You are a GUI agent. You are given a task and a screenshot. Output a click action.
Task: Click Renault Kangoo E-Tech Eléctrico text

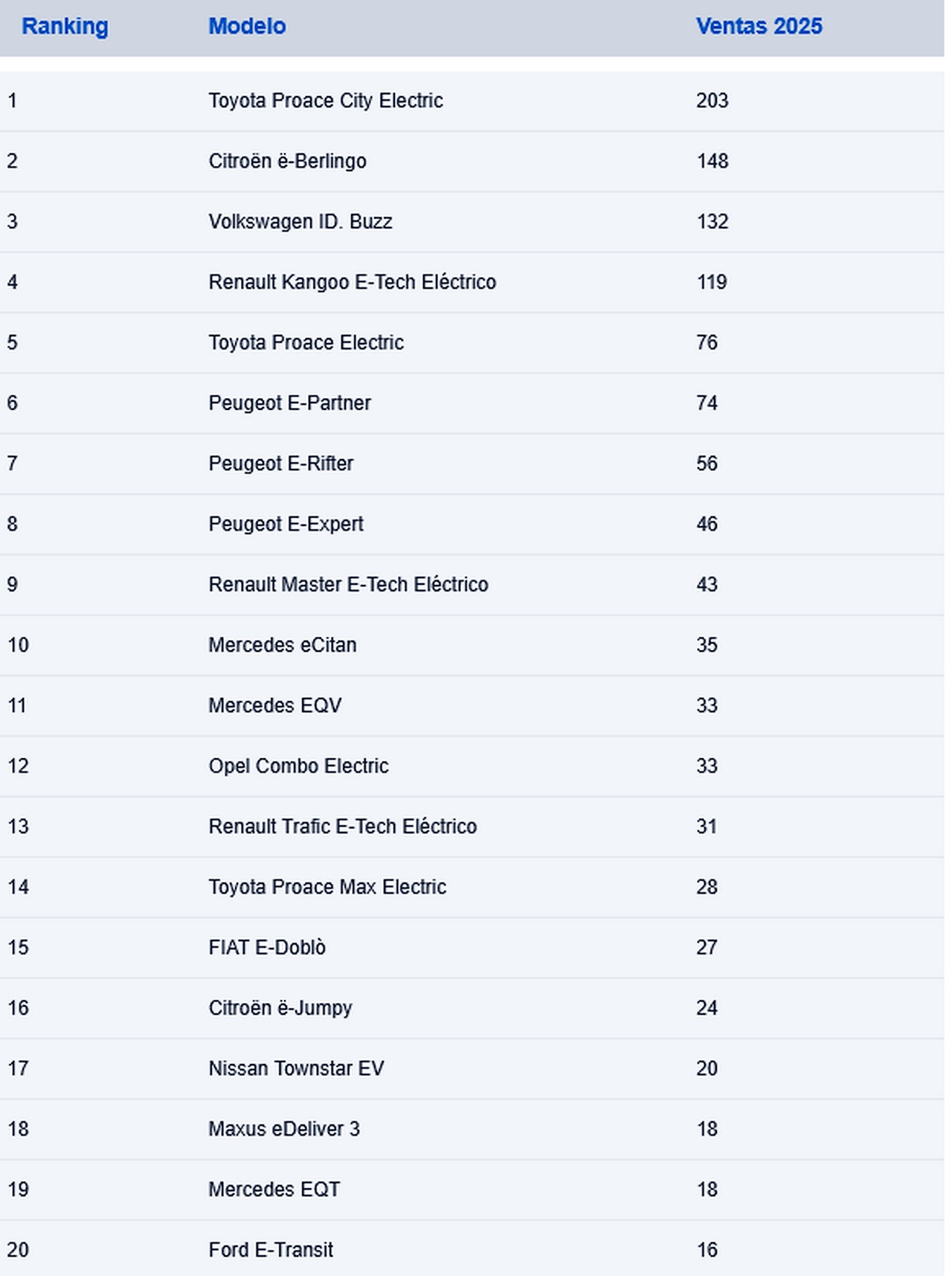click(352, 282)
